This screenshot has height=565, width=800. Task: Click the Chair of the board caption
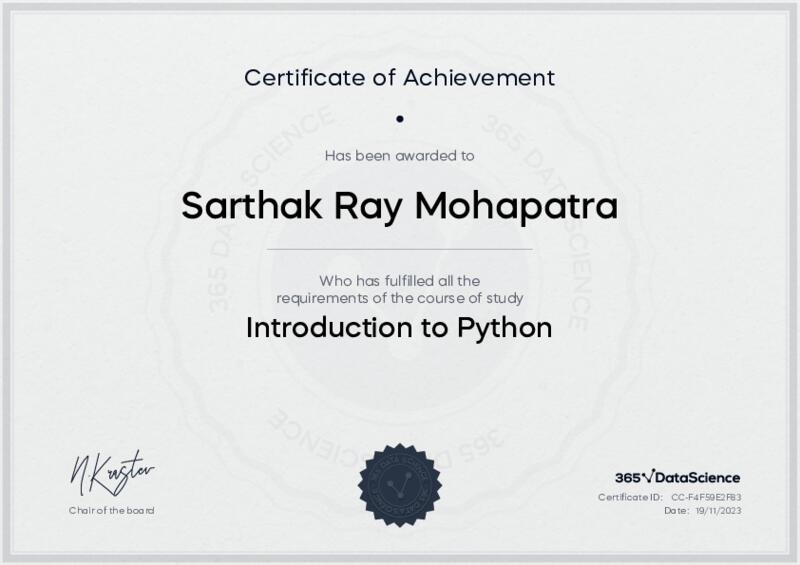tap(111, 510)
